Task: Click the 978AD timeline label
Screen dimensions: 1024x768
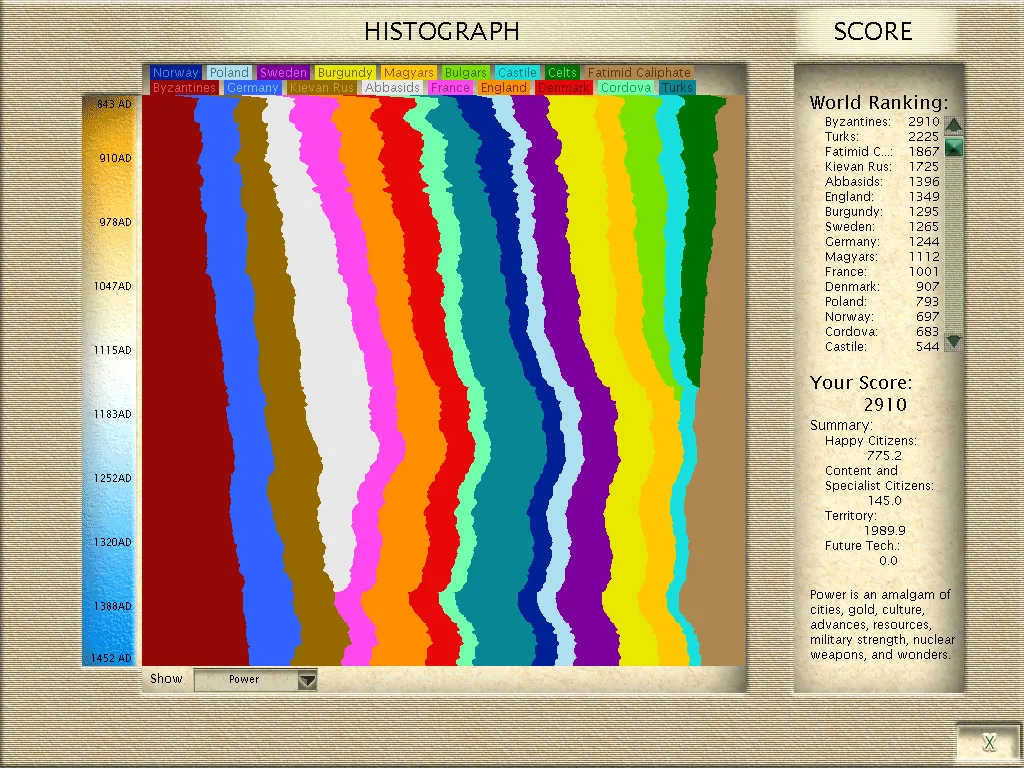Action: tap(115, 222)
